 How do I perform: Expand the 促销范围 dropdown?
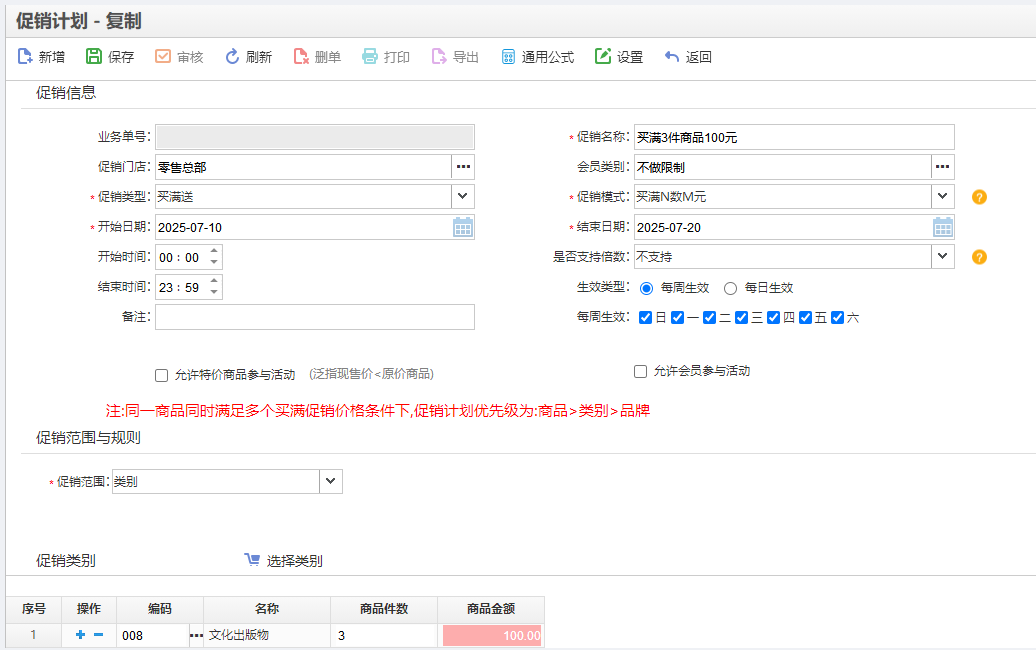tap(330, 481)
